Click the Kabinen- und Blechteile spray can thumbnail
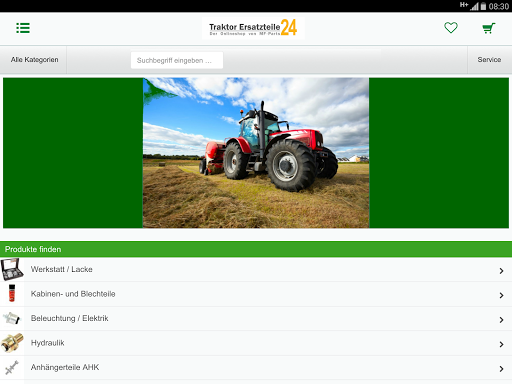This screenshot has height=384, width=512. [x=12, y=293]
